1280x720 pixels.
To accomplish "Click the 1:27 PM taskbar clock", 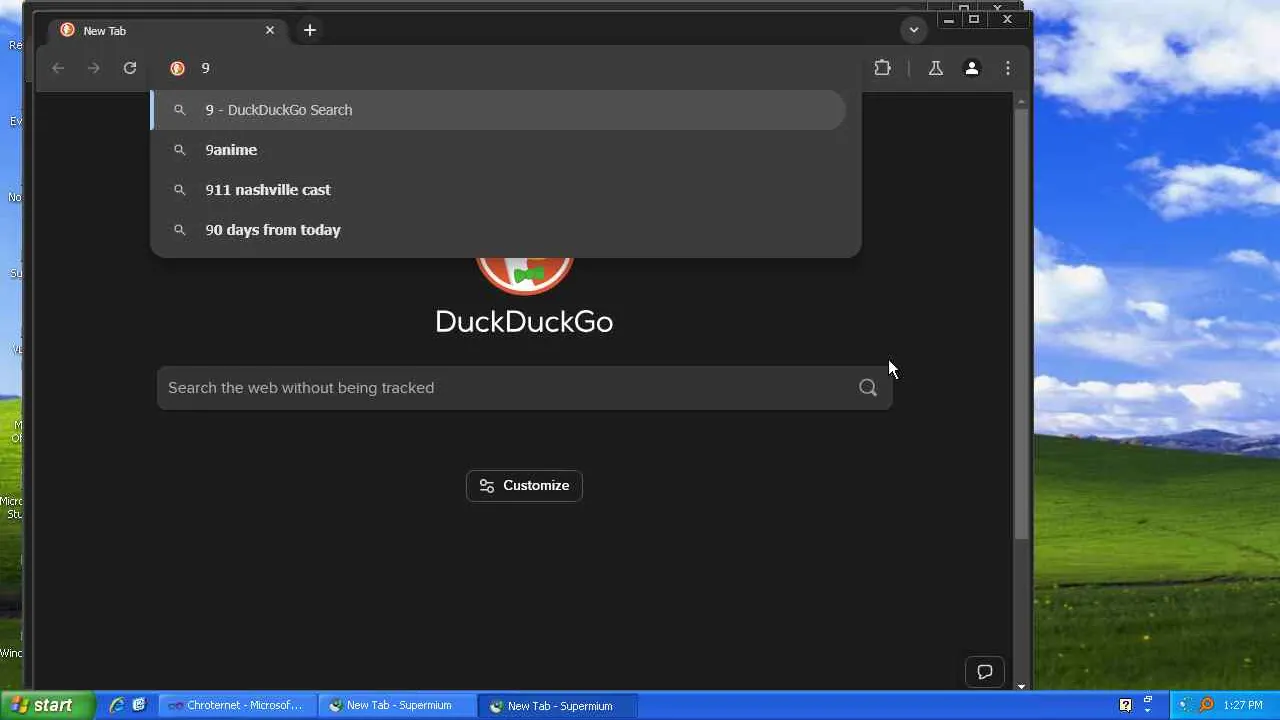I will (x=1243, y=705).
